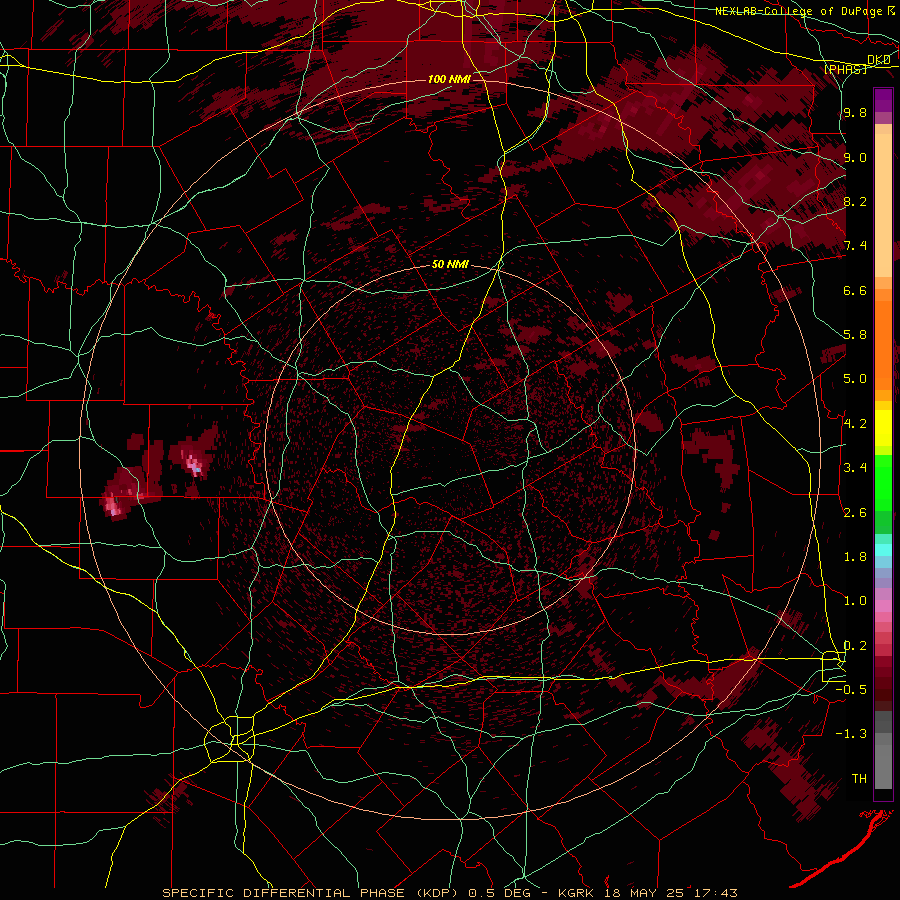Click the 50 NMI range ring label
This screenshot has height=900, width=900.
450,264
